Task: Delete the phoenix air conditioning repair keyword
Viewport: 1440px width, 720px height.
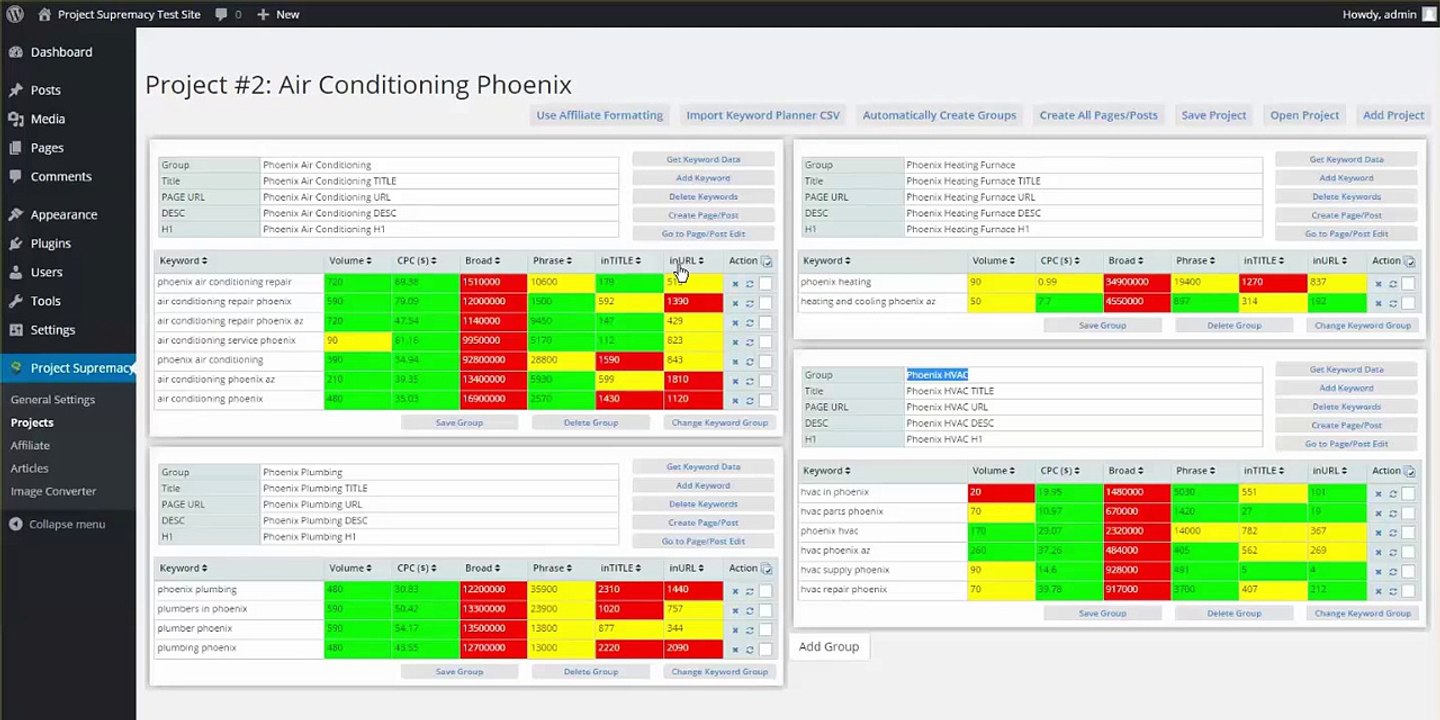Action: click(735, 284)
